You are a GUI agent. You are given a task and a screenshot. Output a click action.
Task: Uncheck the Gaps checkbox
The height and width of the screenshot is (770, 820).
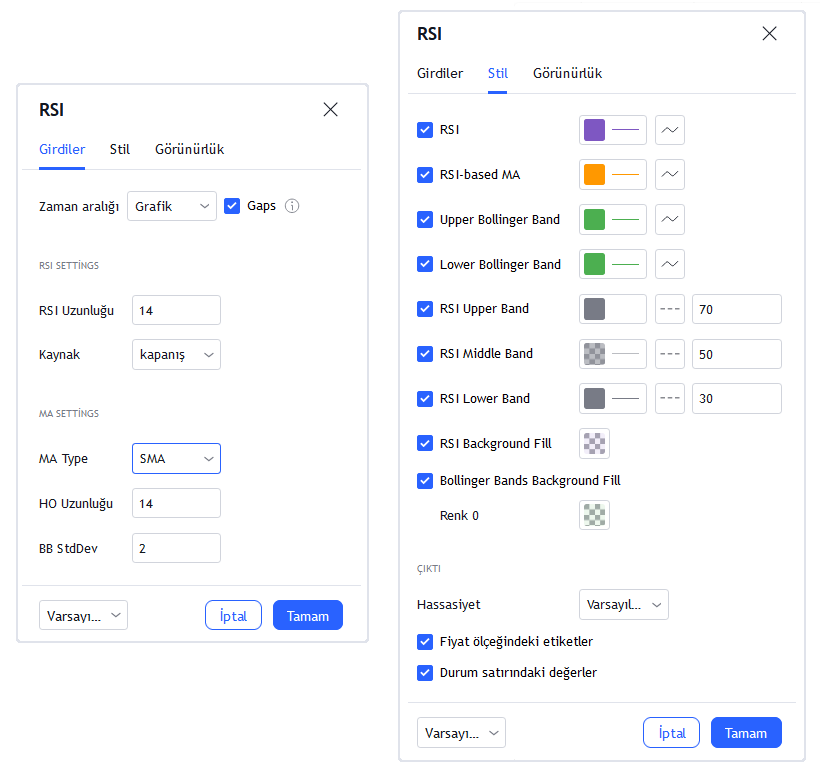pos(232,206)
